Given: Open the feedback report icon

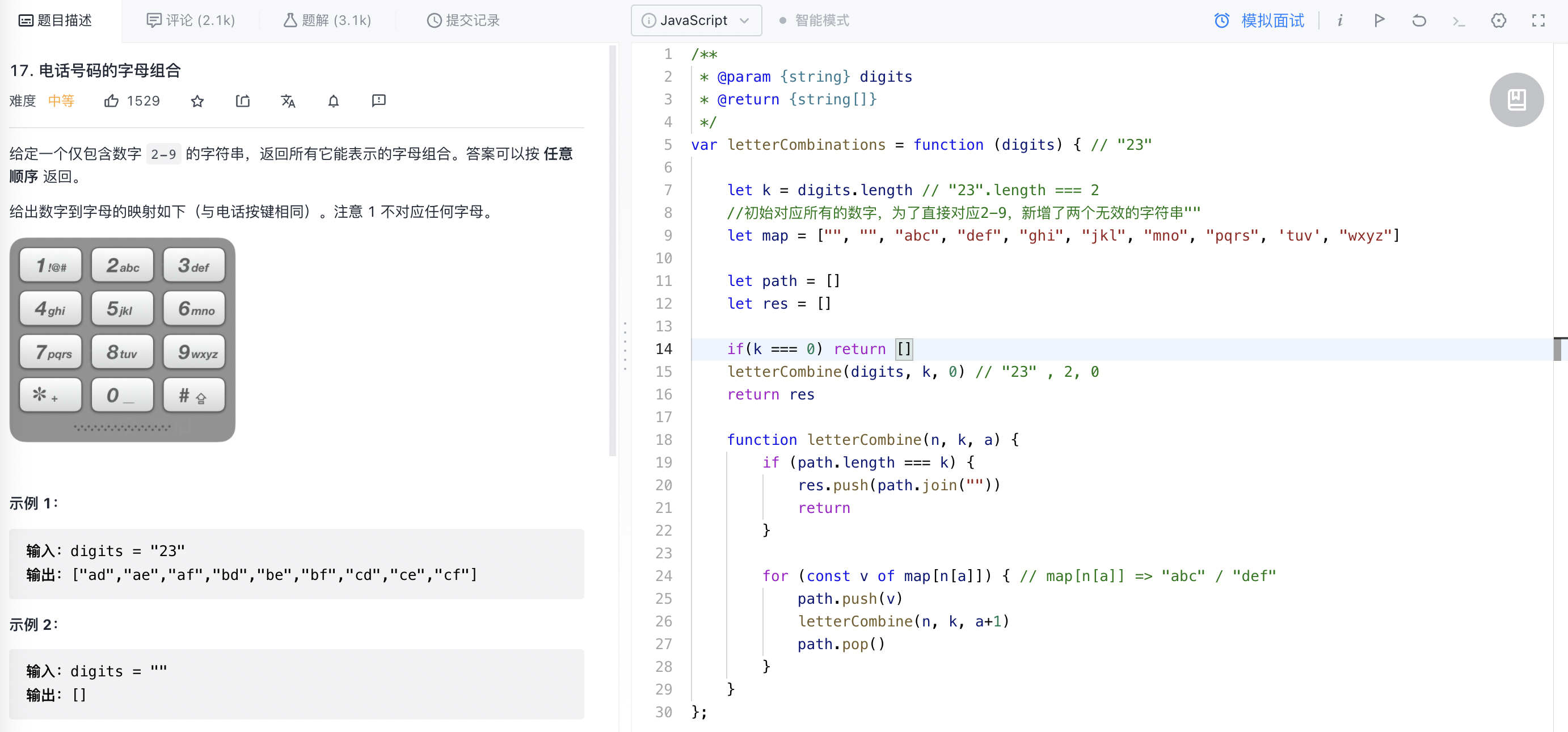Looking at the screenshot, I should pyautogui.click(x=378, y=100).
